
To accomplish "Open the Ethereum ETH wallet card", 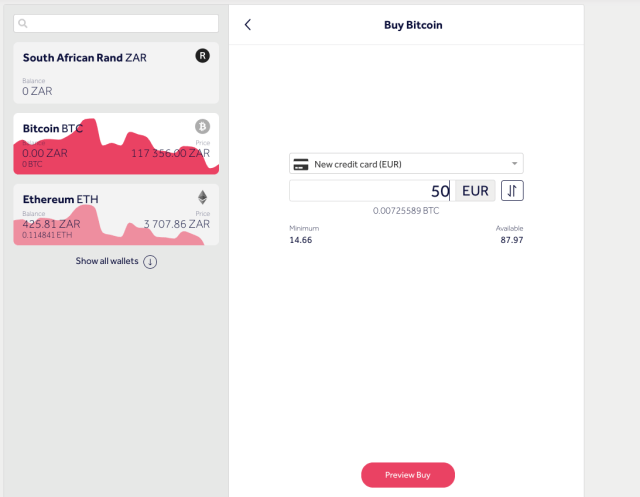I will 116,213.
